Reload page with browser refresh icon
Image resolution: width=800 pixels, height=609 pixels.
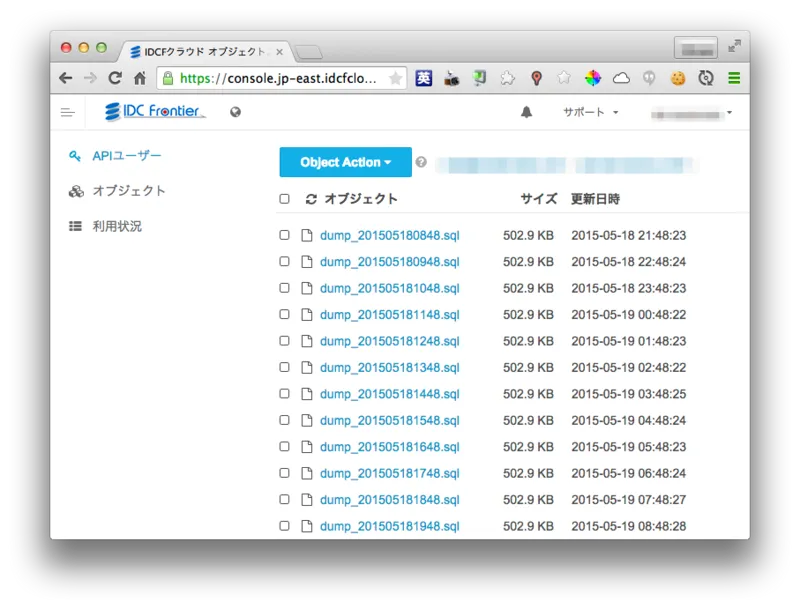(x=115, y=78)
